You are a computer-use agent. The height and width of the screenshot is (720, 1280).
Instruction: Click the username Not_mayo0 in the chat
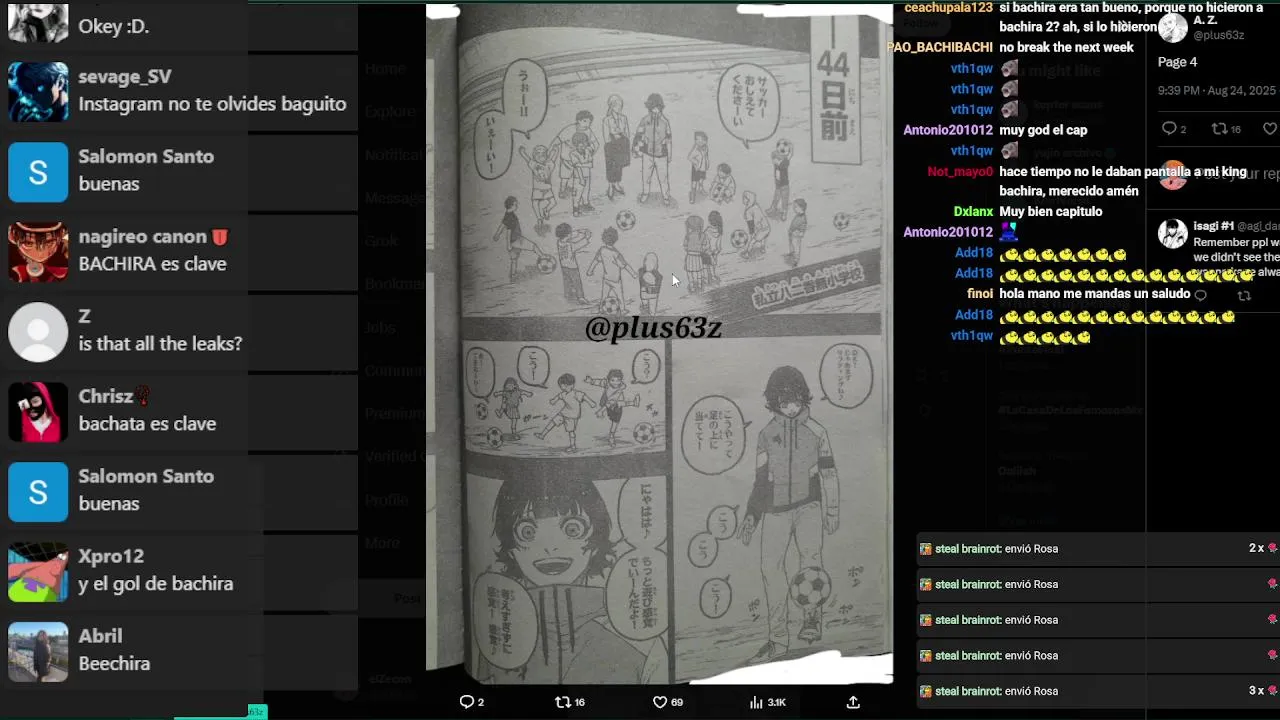click(x=960, y=172)
